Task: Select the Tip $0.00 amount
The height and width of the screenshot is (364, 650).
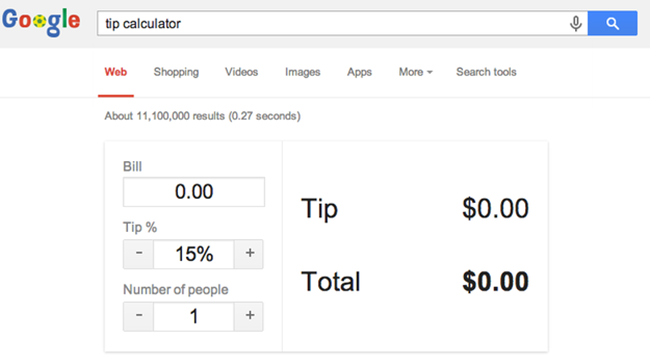Action: 495,208
